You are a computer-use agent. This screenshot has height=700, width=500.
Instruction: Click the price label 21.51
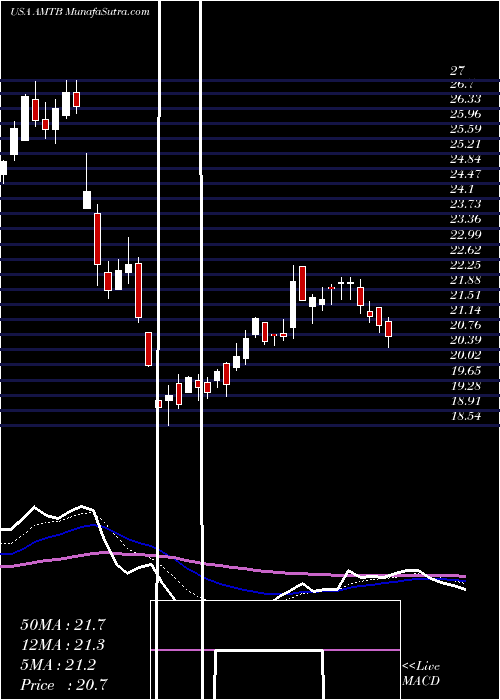[x=467, y=295]
